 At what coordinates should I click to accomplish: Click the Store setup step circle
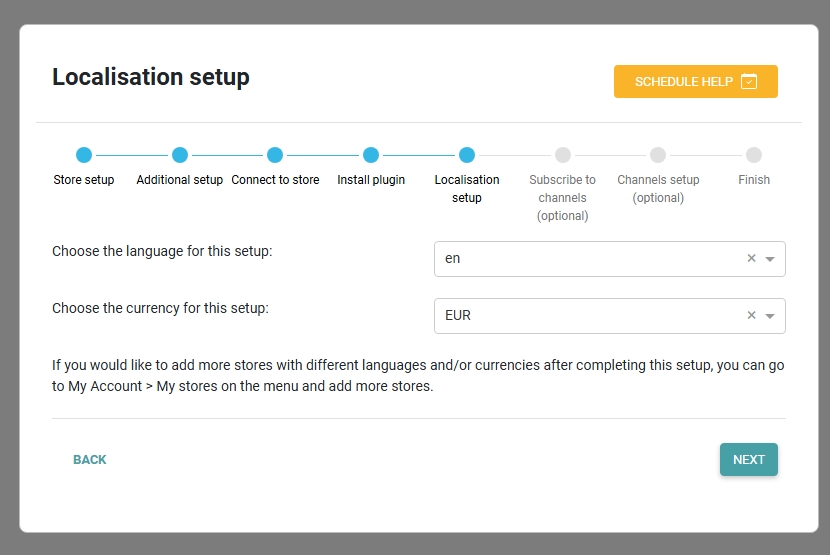tap(84, 155)
